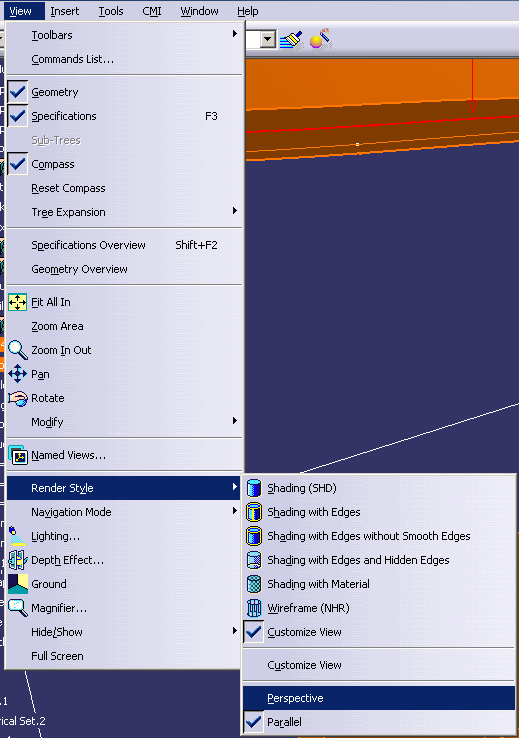This screenshot has height=738, width=519.
Task: Toggle the Specifications checkmark
Action: pyautogui.click(x=17, y=116)
